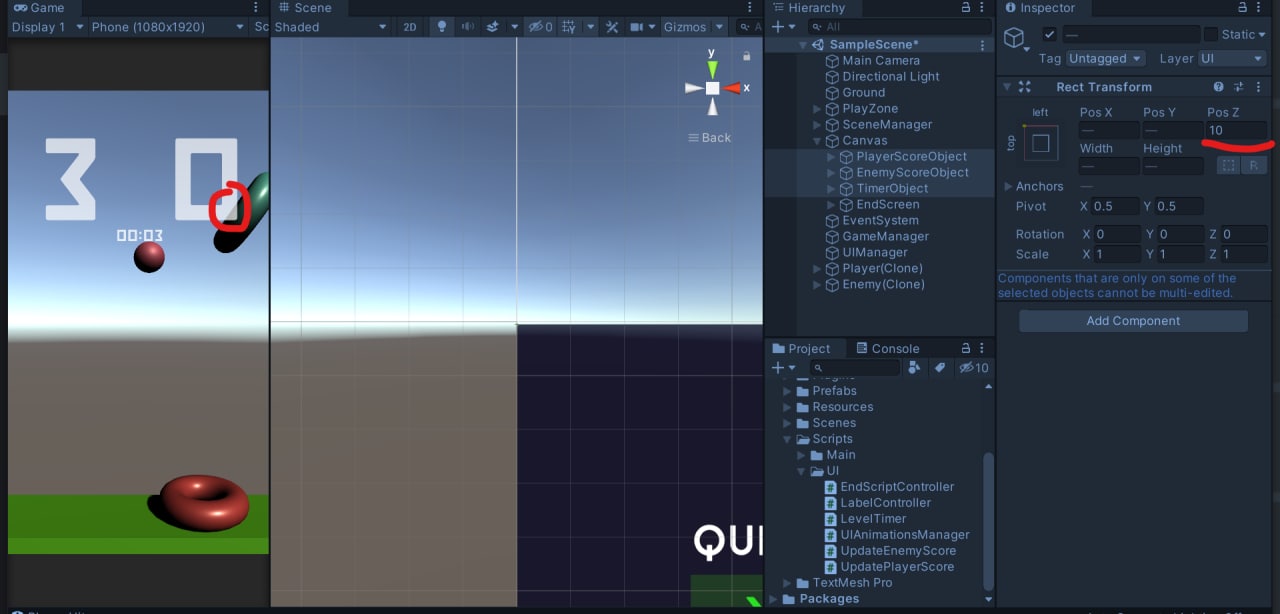Toggle hidden objects visibility in Scene toolbar

click(541, 27)
